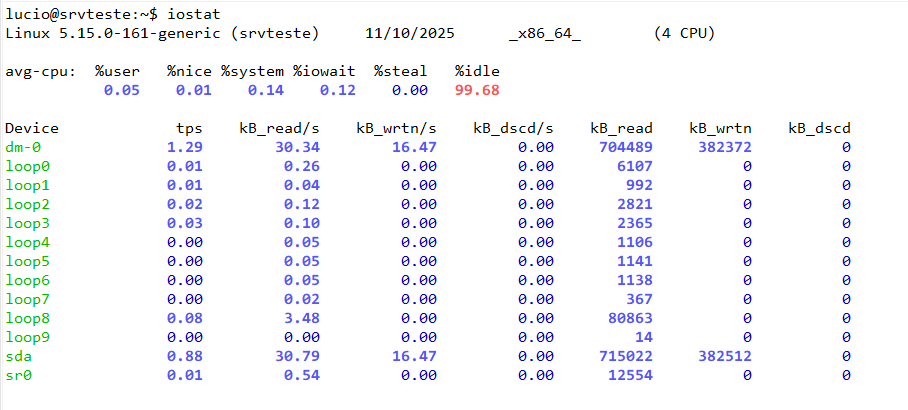908x410 pixels.
Task: Click dm-0 tps value 1.29
Action: tap(185, 148)
